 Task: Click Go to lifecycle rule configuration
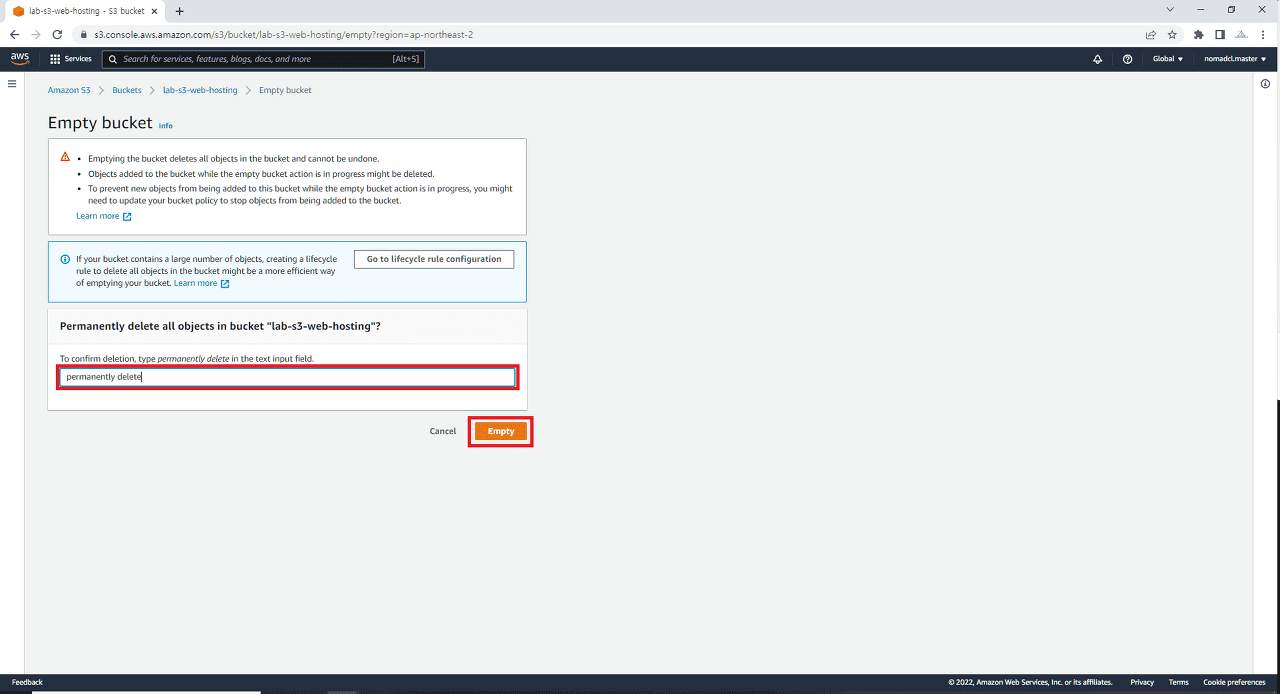[434, 259]
